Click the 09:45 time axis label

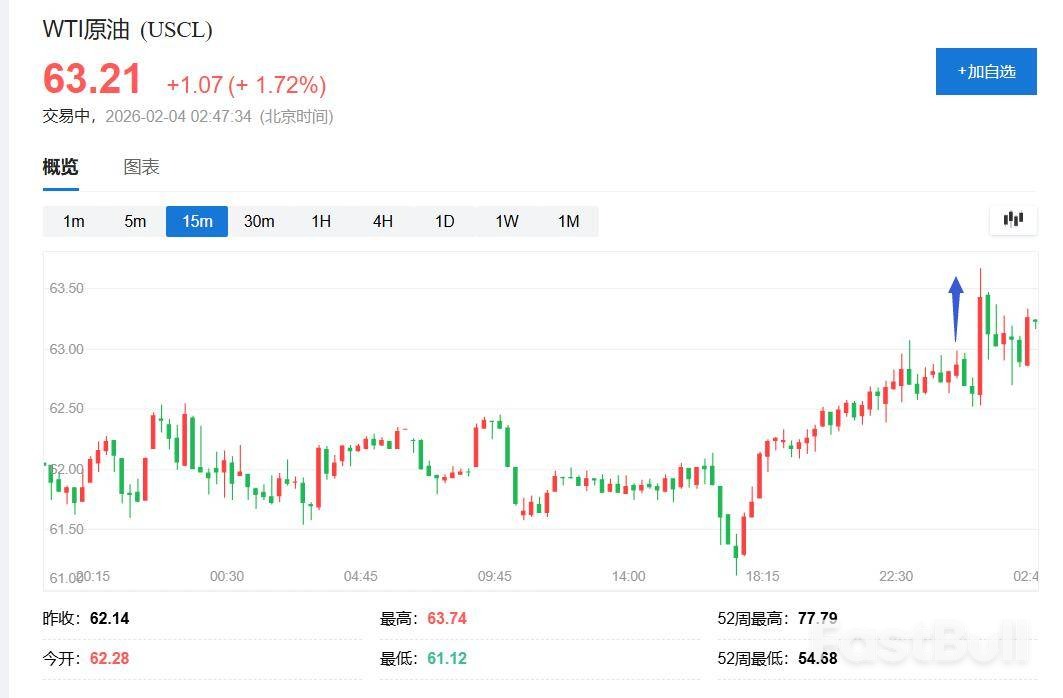(x=494, y=576)
